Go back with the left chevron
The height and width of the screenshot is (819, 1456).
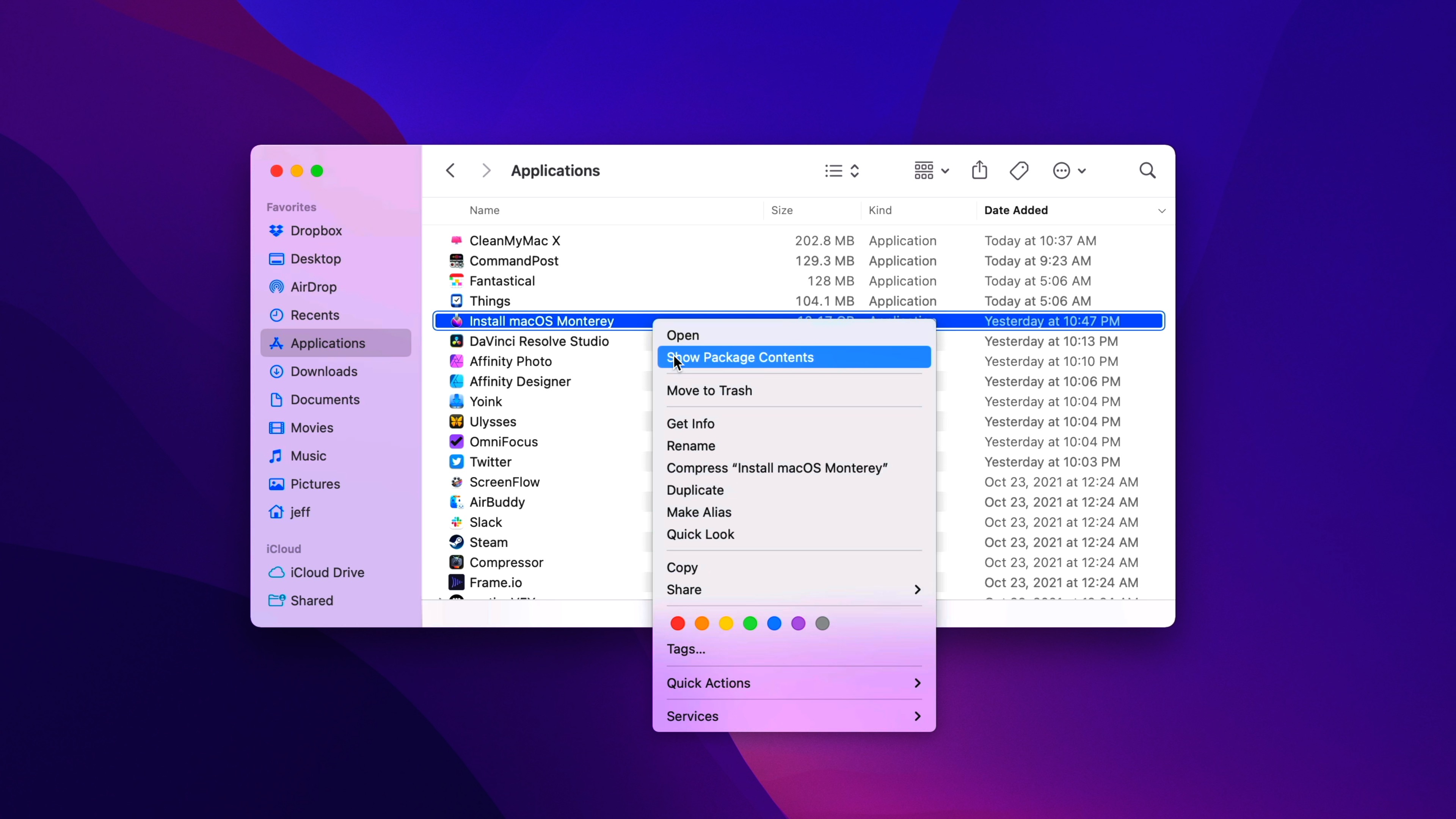point(450,171)
